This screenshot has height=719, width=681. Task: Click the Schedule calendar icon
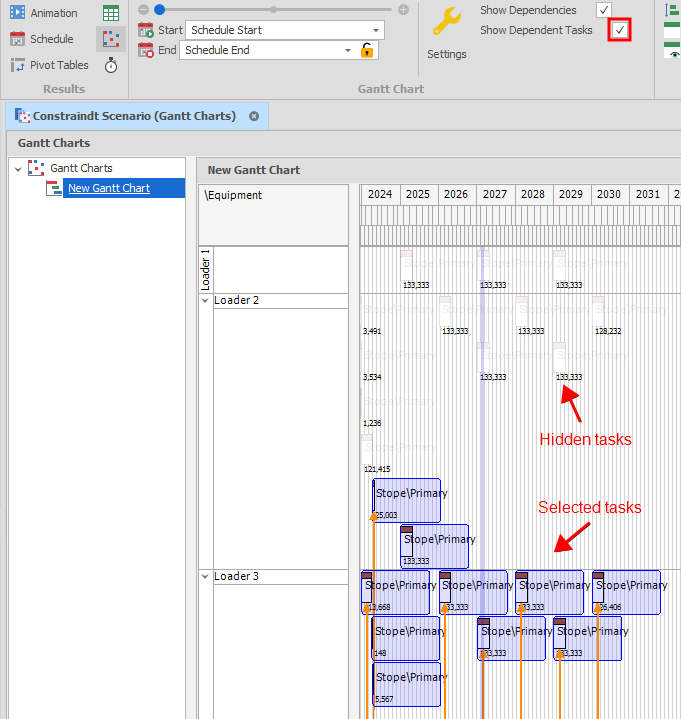pyautogui.click(x=18, y=39)
